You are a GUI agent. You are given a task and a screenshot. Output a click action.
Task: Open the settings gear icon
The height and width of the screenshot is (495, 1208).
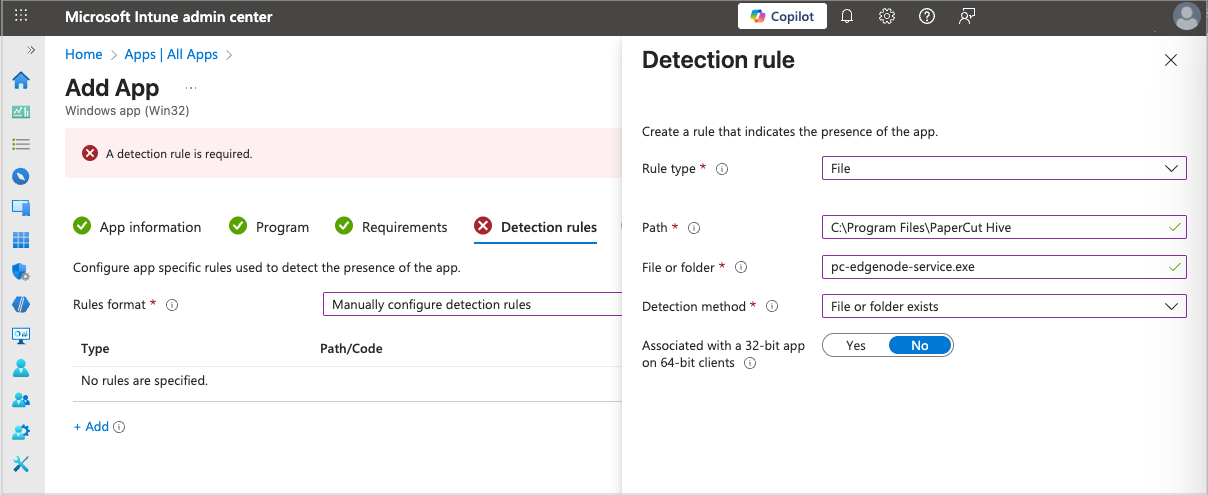pos(886,16)
